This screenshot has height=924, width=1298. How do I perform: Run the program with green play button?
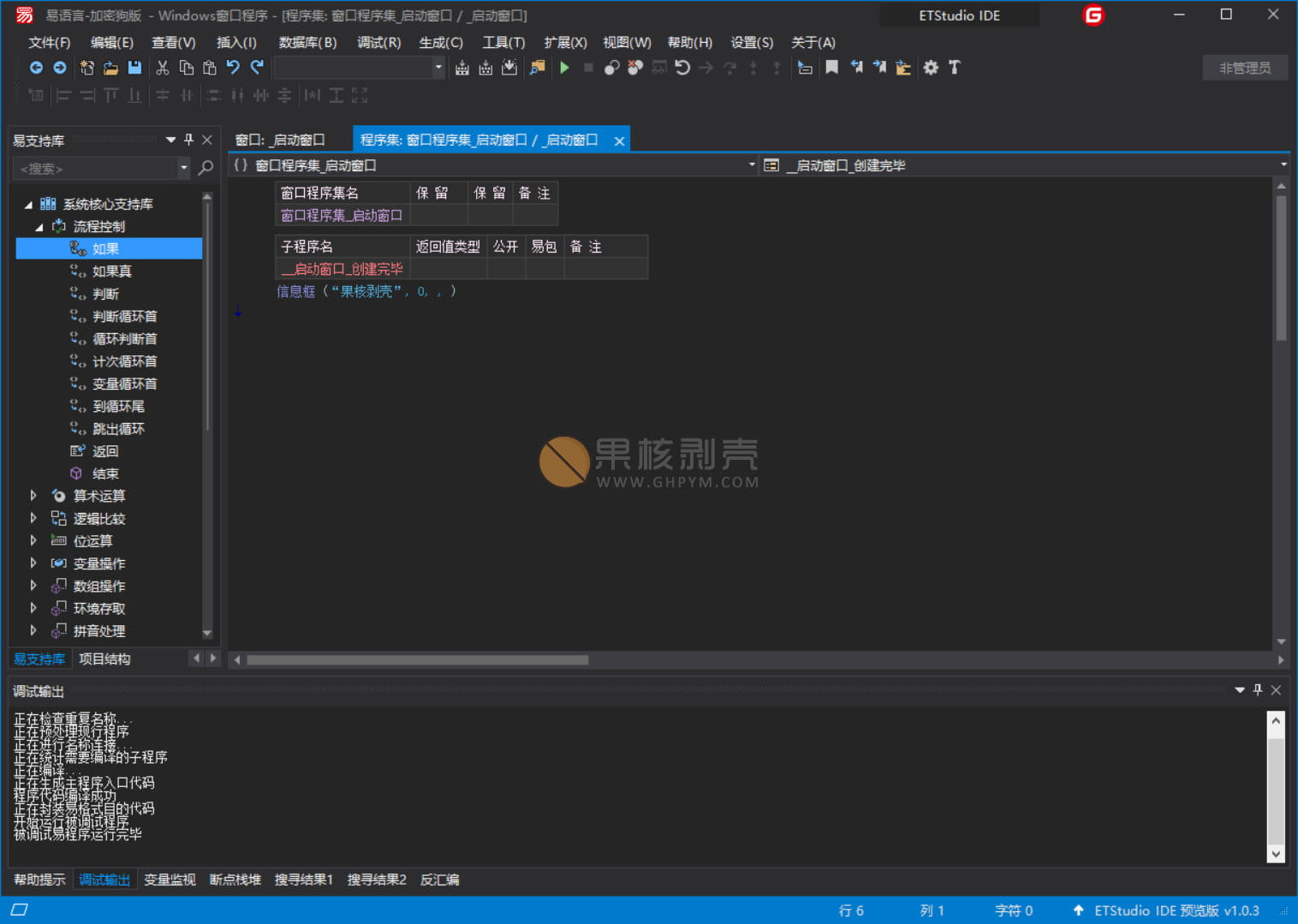(564, 68)
